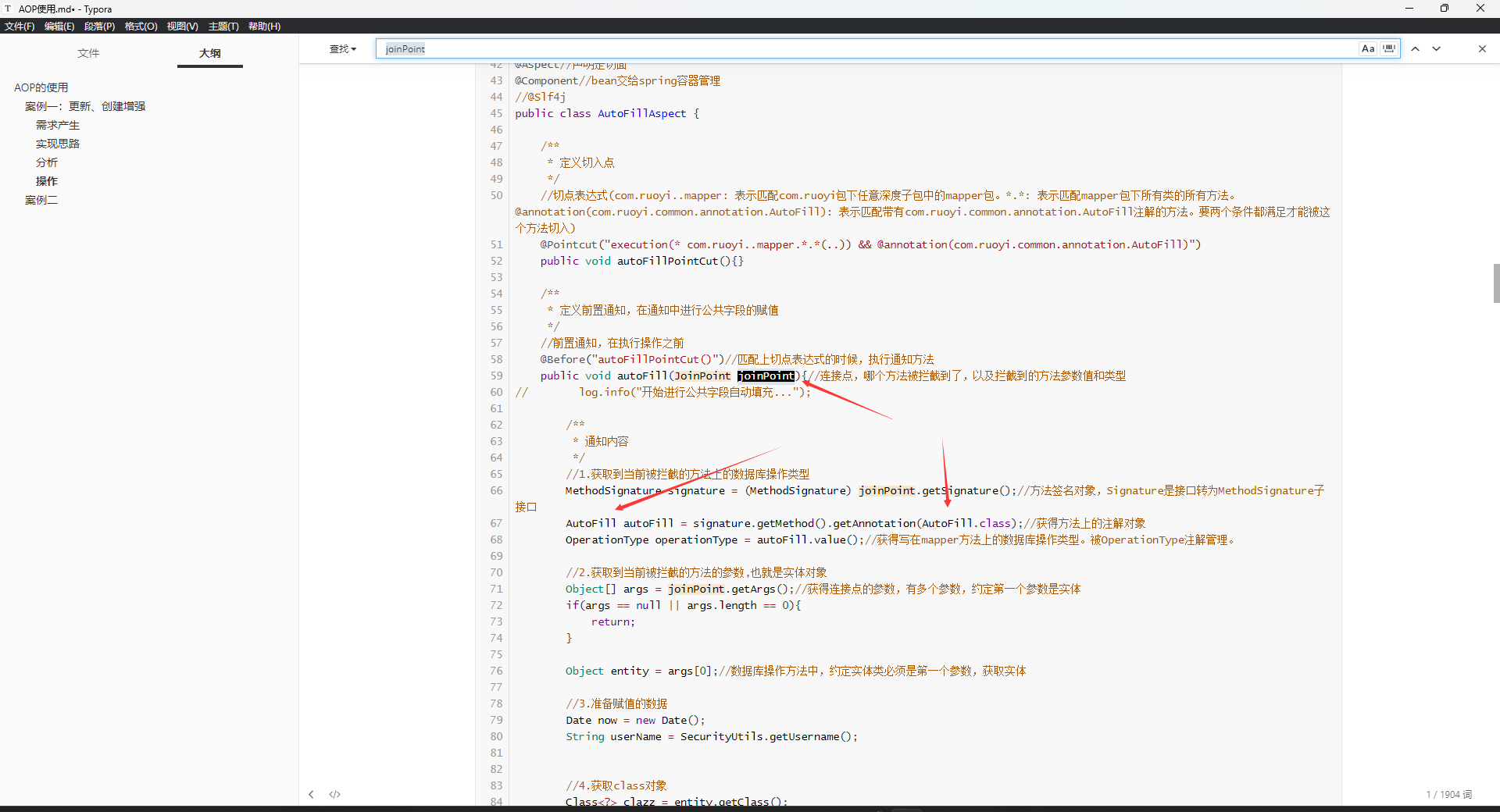Go to outline heading 案例一：更新、创建增强
Viewport: 1500px width, 812px height.
coord(85,106)
